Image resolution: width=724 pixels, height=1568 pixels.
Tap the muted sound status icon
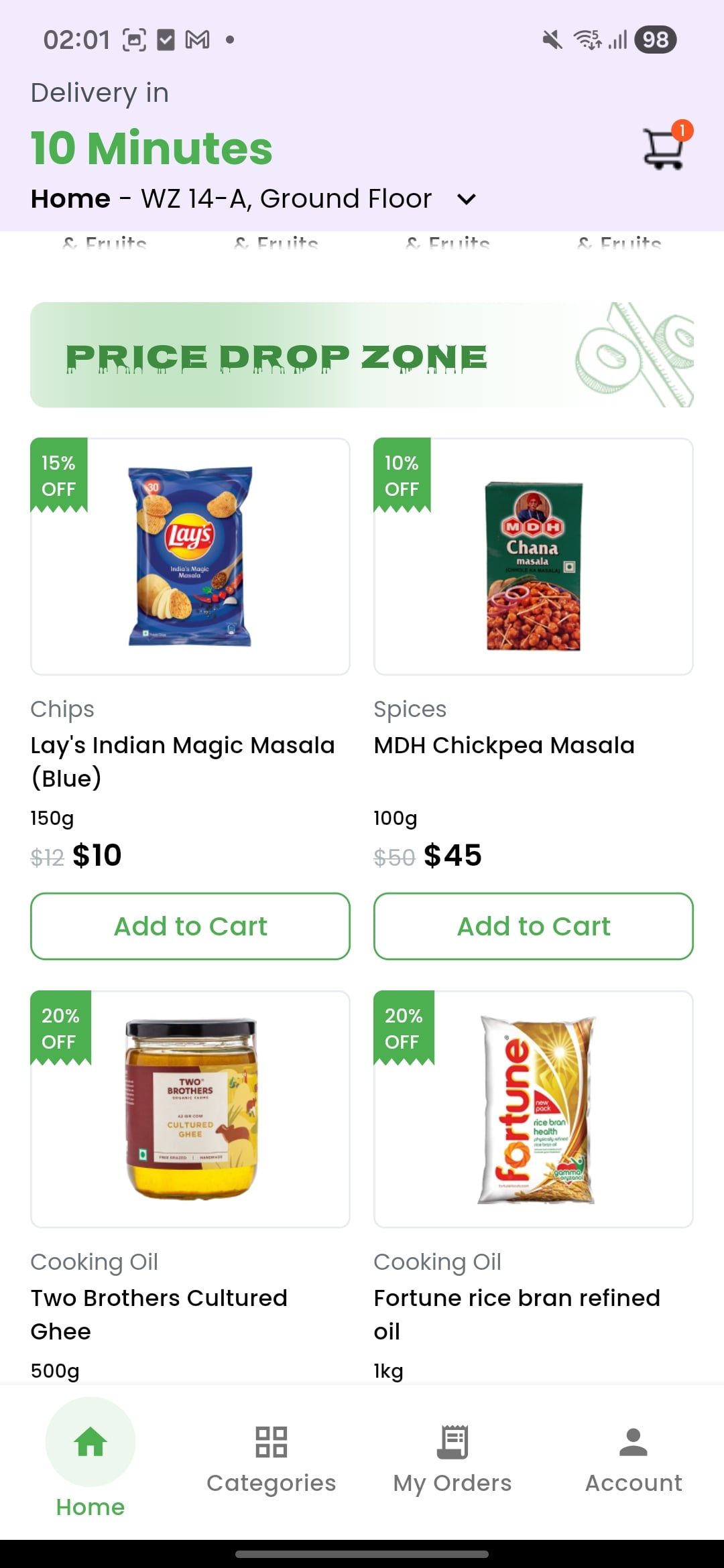(x=552, y=40)
